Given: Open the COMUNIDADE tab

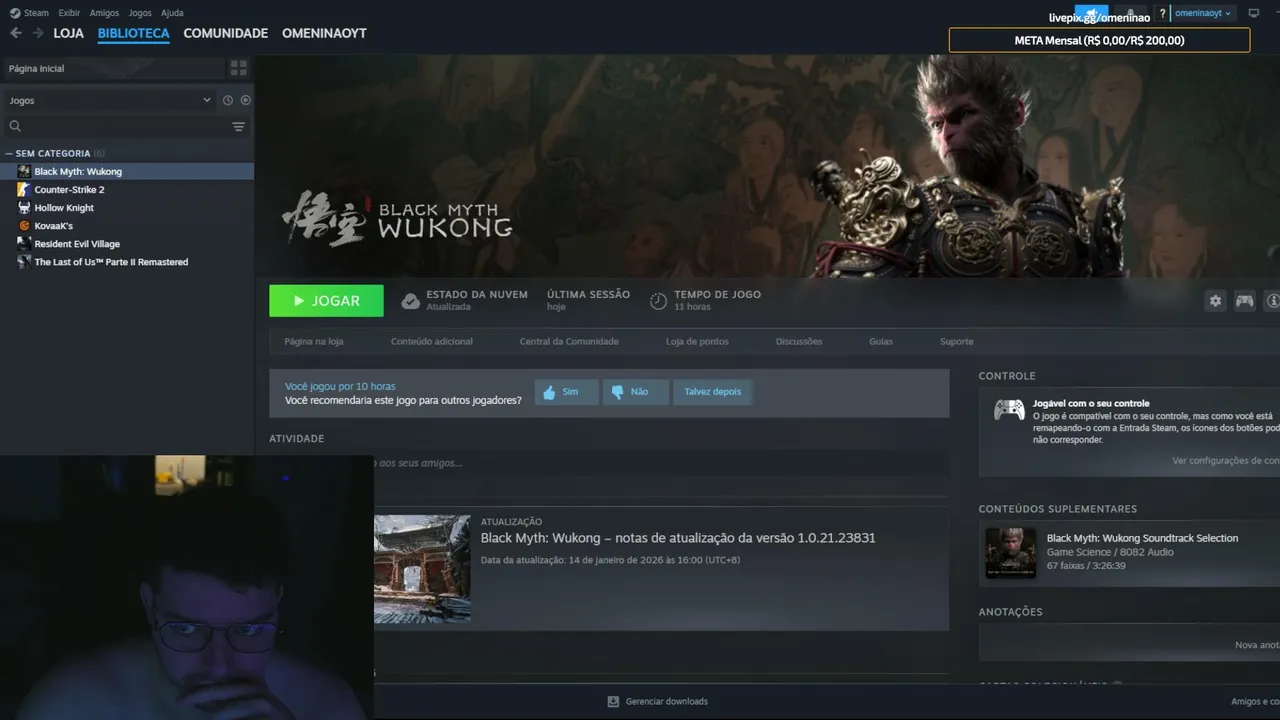Looking at the screenshot, I should tap(226, 33).
